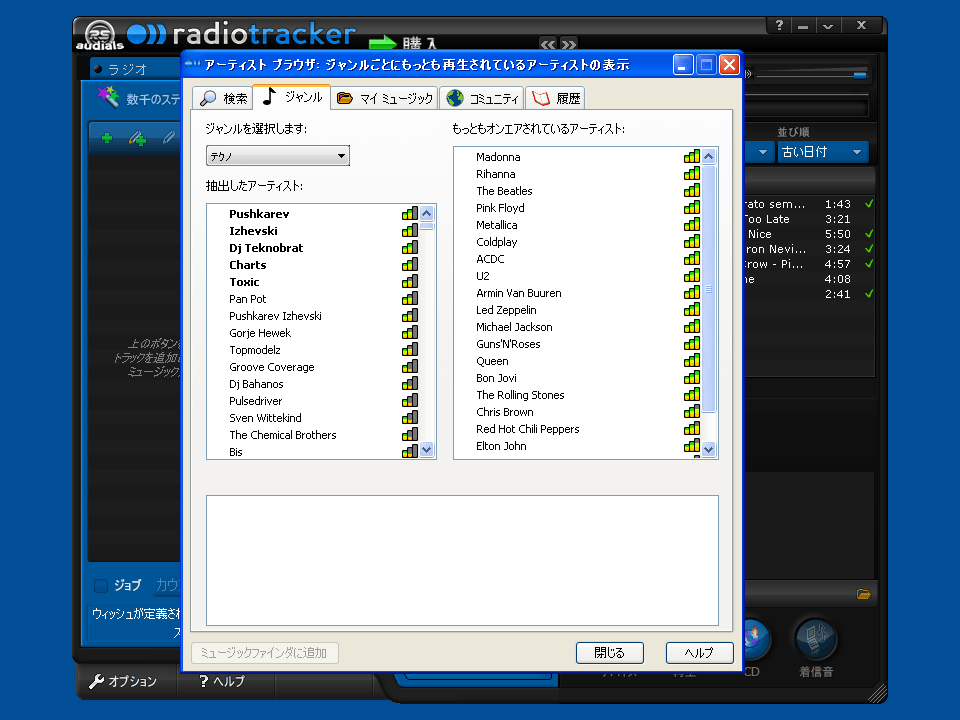The width and height of the screenshot is (960, 720).
Task: Select Rihanna in most-aired list
Action: [x=495, y=174]
